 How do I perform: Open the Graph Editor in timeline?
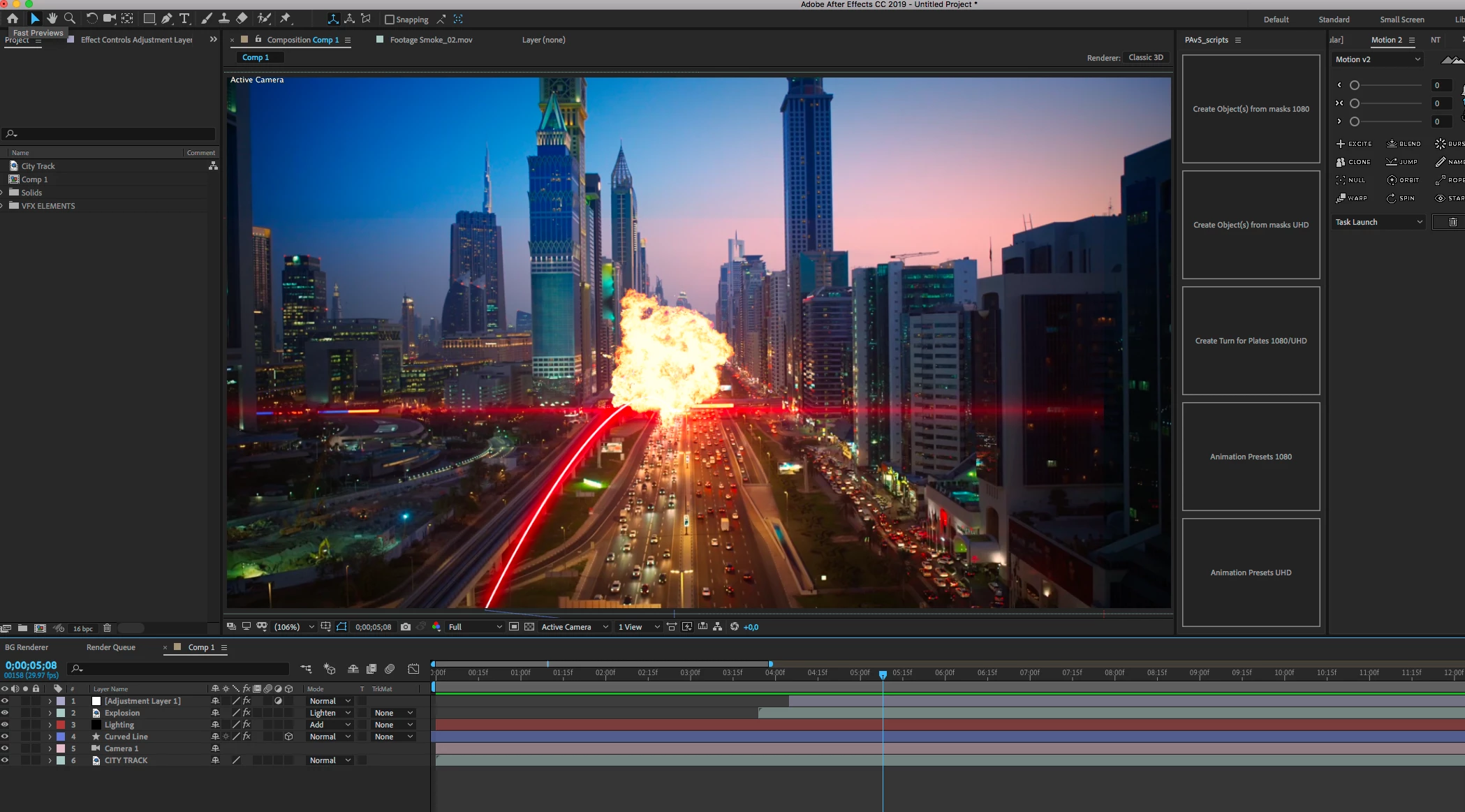413,669
